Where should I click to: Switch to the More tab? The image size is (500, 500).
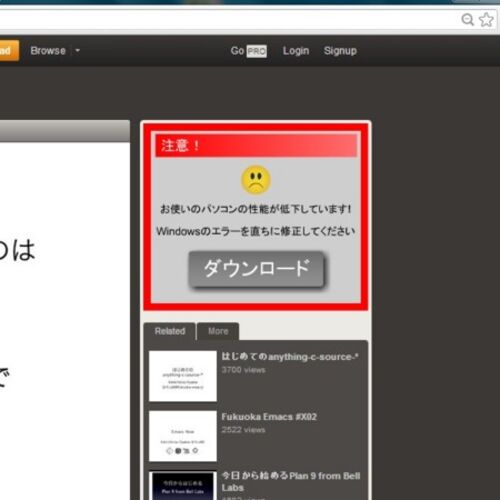(218, 331)
